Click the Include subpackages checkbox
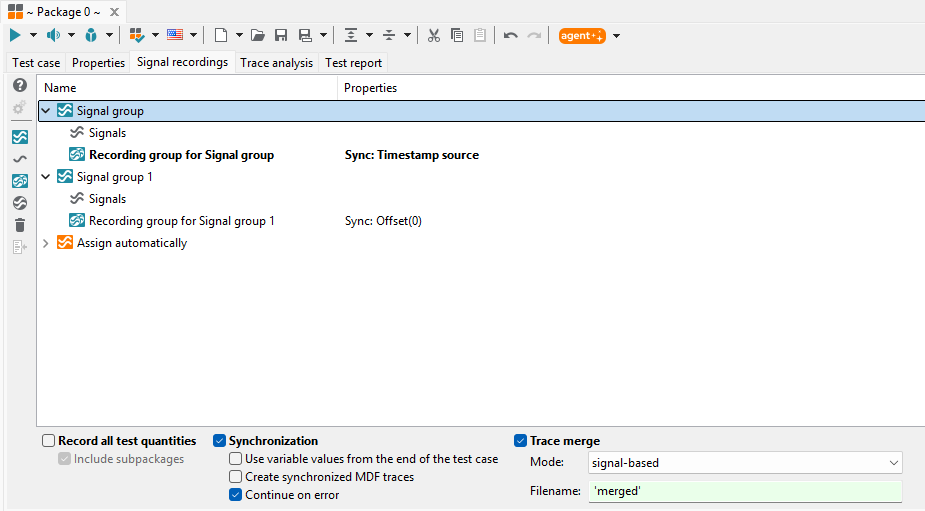925x511 pixels. tap(64, 459)
